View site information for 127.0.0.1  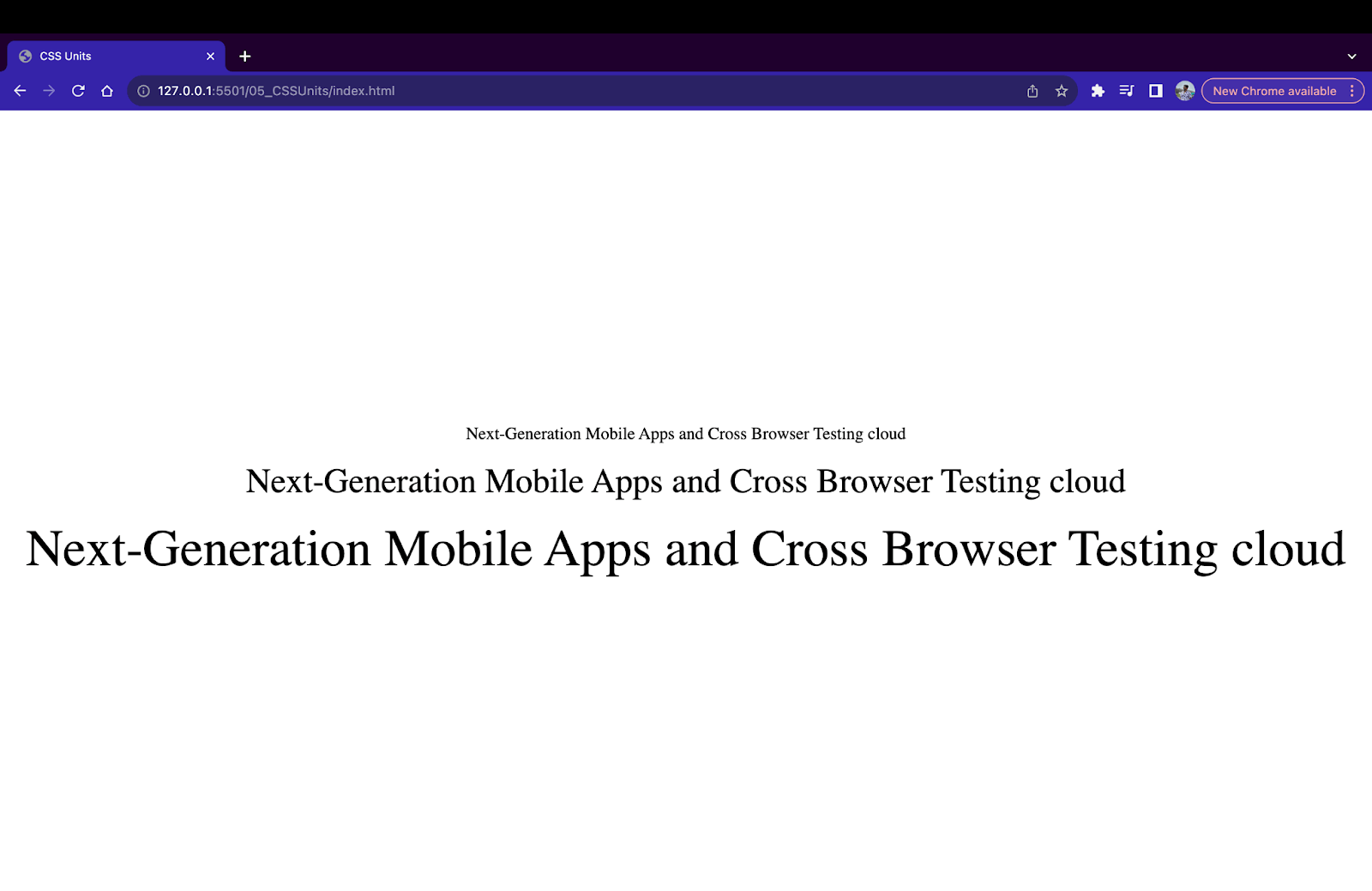[x=143, y=91]
